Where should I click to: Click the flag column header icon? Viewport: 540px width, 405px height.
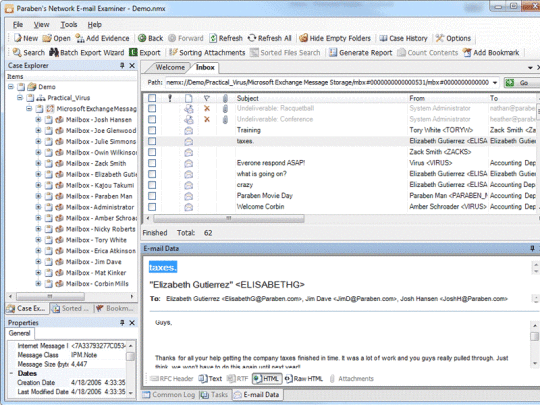(x=207, y=98)
